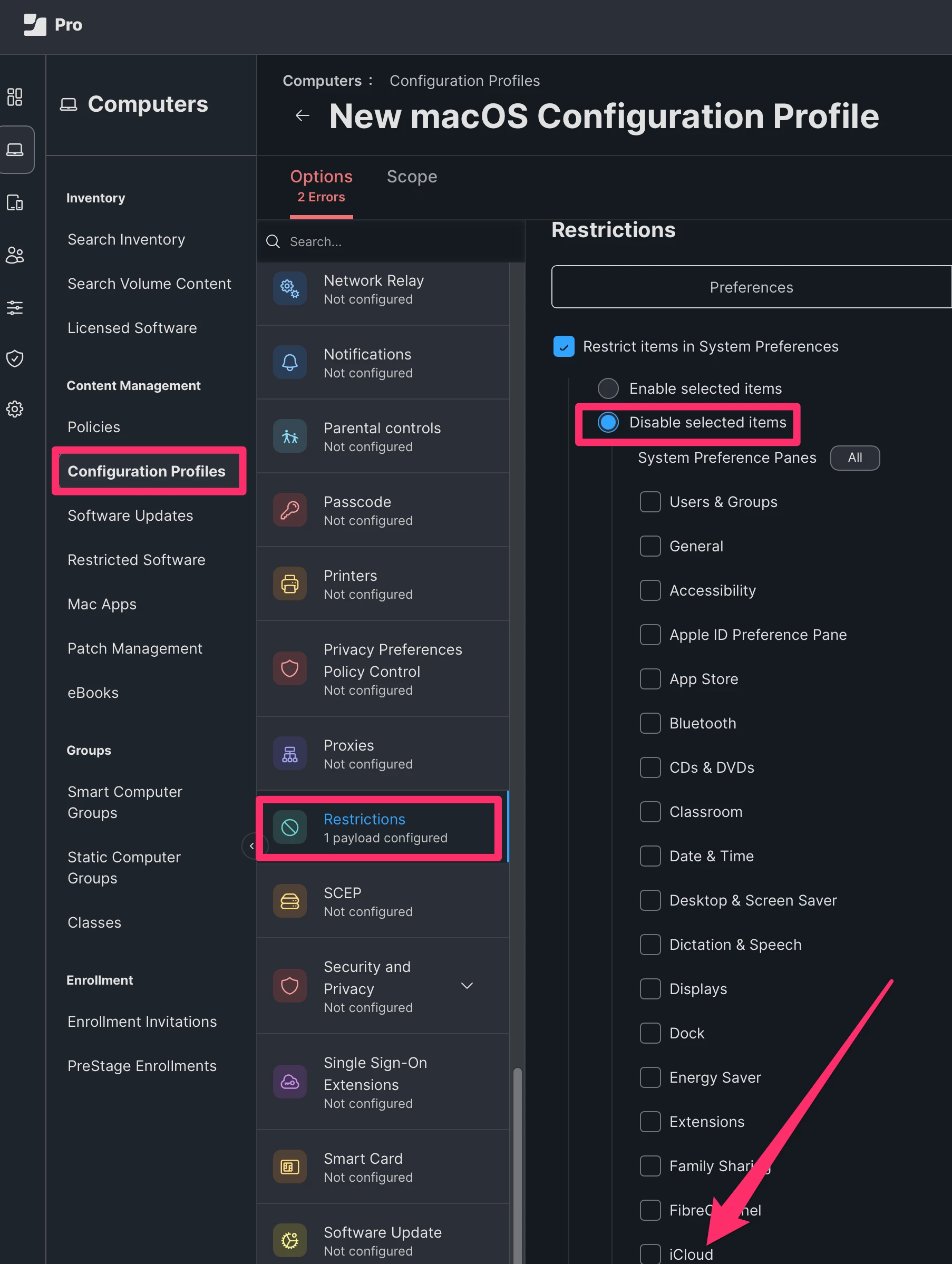Click the SCEP payload icon

tap(290, 901)
